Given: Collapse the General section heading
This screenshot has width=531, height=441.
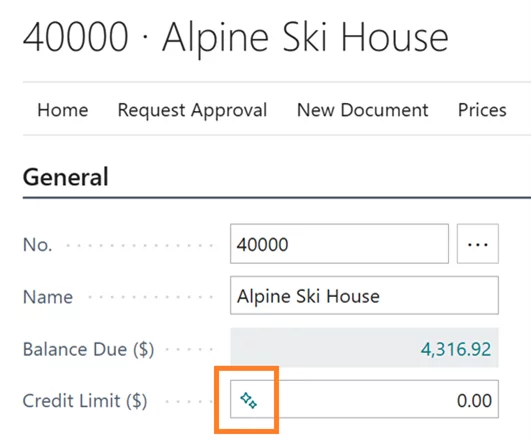Looking at the screenshot, I should tap(65, 177).
